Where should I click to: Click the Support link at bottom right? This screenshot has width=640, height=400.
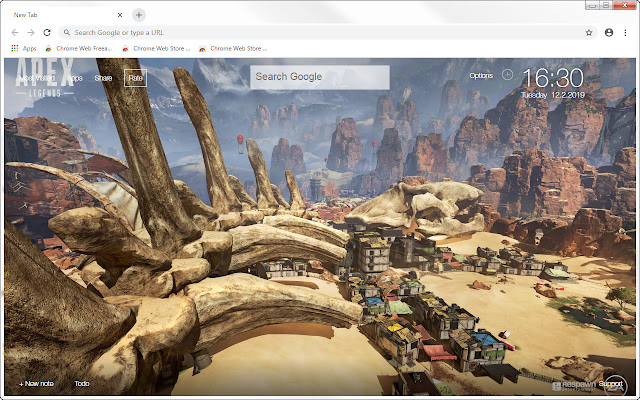tap(611, 384)
